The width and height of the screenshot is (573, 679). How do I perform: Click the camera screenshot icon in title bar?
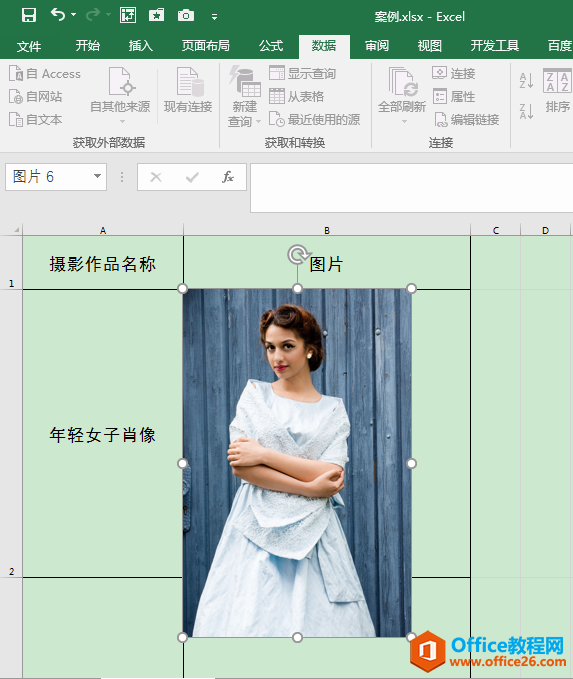click(x=186, y=16)
